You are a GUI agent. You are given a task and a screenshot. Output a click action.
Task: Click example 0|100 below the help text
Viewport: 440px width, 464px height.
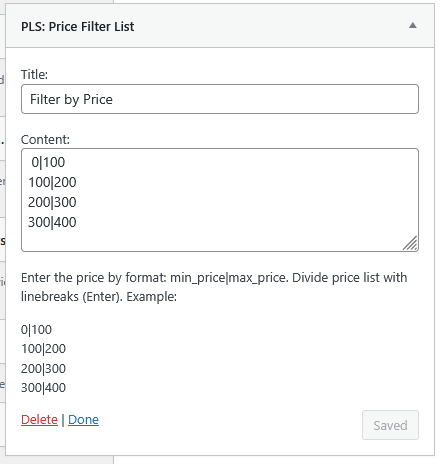pos(36,330)
